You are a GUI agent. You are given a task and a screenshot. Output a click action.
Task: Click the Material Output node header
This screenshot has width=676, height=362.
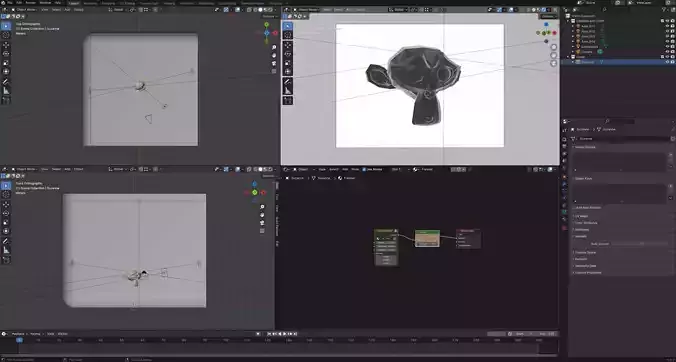[468, 231]
